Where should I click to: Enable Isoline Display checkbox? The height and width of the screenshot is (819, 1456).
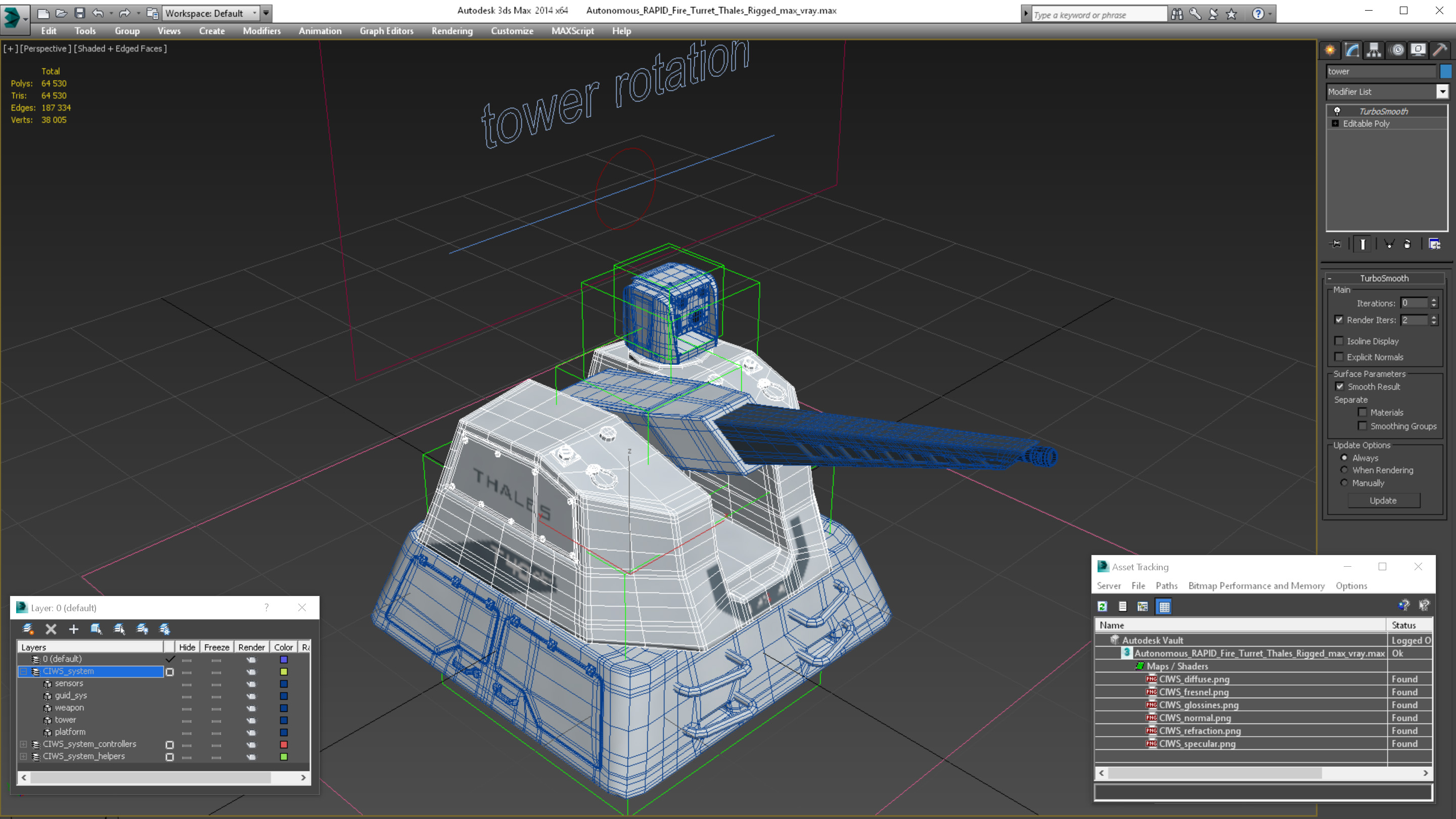(1338, 341)
